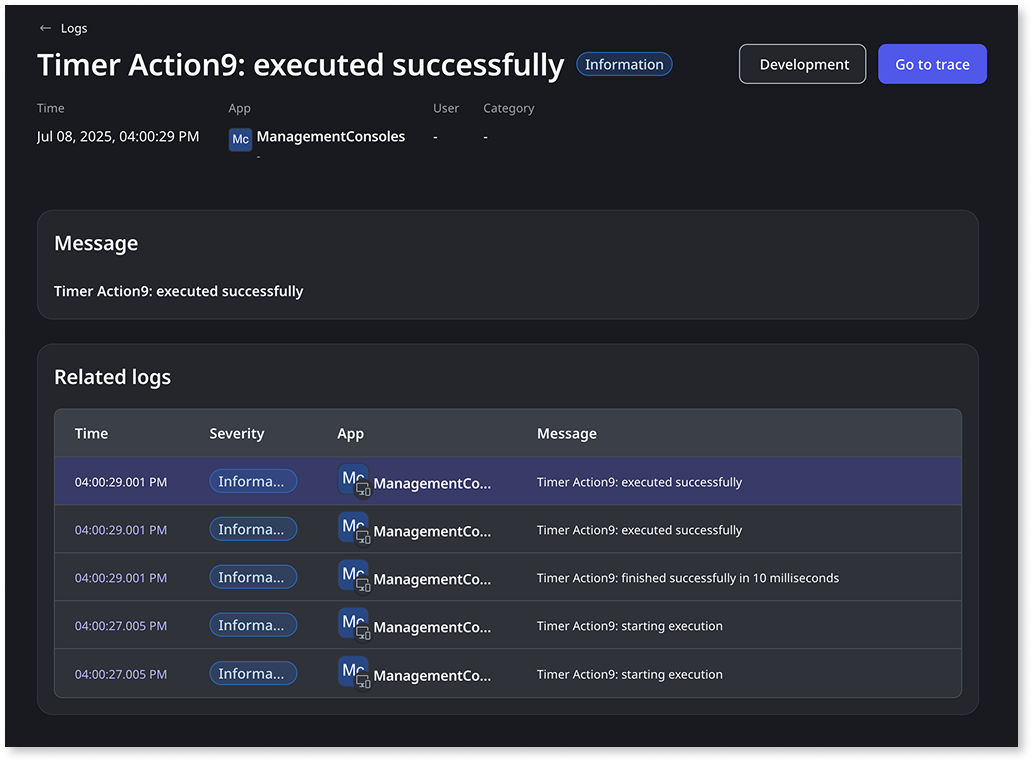Click the Mc icon on the 'finished successfully' row
The height and width of the screenshot is (762, 1033).
pos(353,575)
